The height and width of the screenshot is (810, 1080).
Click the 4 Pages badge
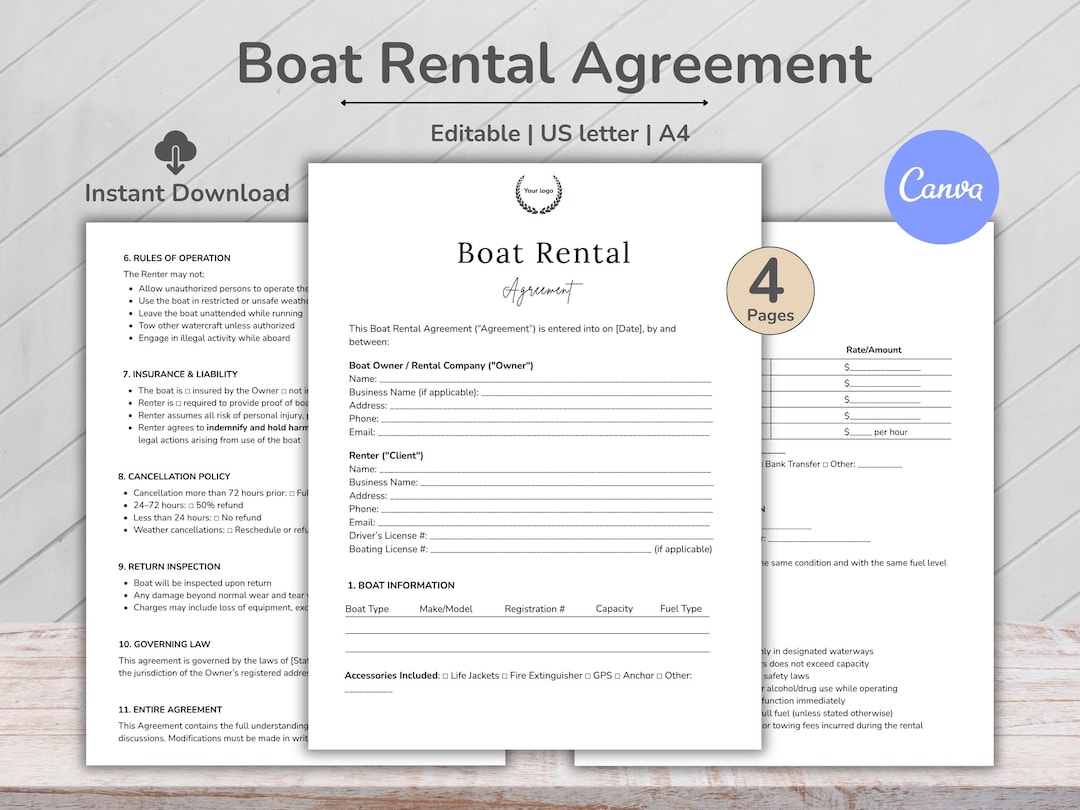pyautogui.click(x=770, y=291)
